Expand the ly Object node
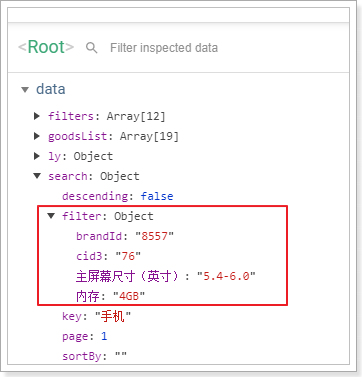 pyautogui.click(x=37, y=156)
